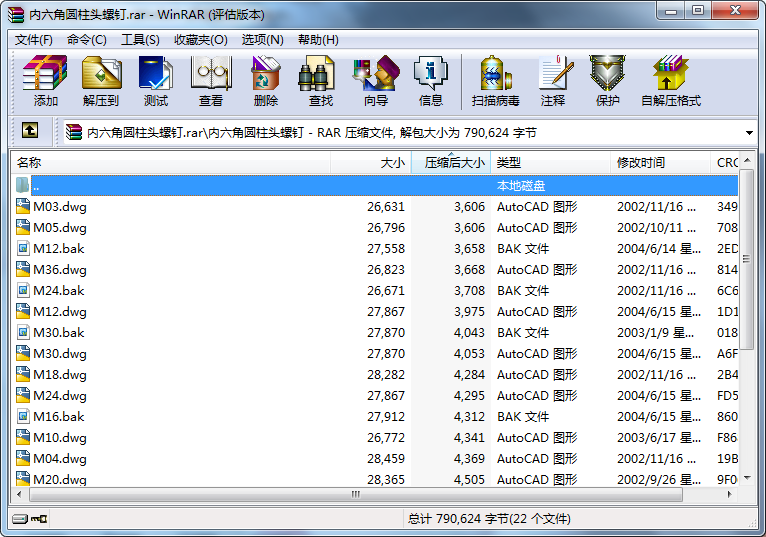Screen dimensions: 766x537
Task: Click the 测试 (Test) archive icon
Action: pyautogui.click(x=156, y=81)
